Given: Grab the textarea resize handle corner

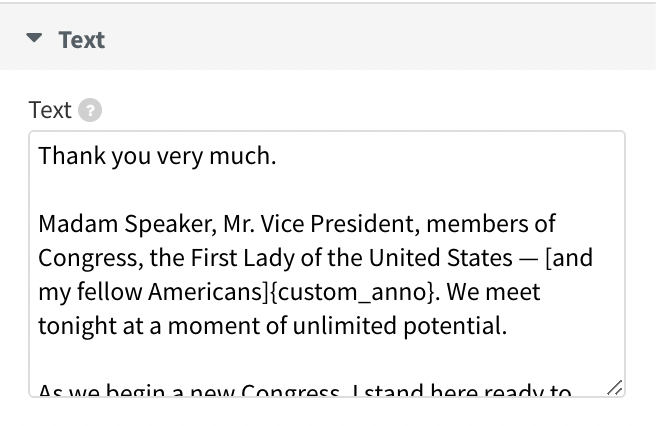Looking at the screenshot, I should point(615,388).
